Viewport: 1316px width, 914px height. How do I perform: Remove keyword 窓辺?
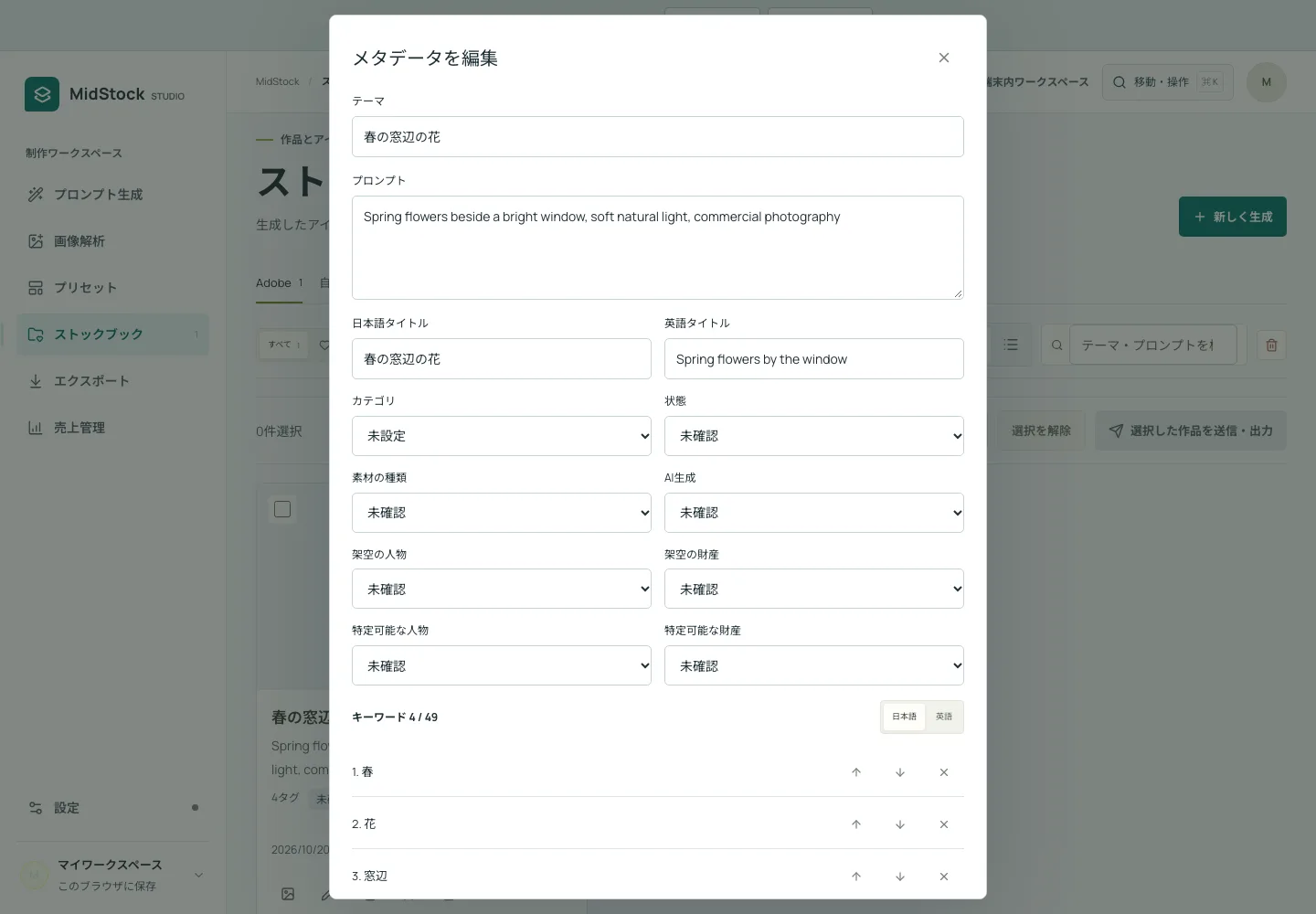(x=944, y=877)
